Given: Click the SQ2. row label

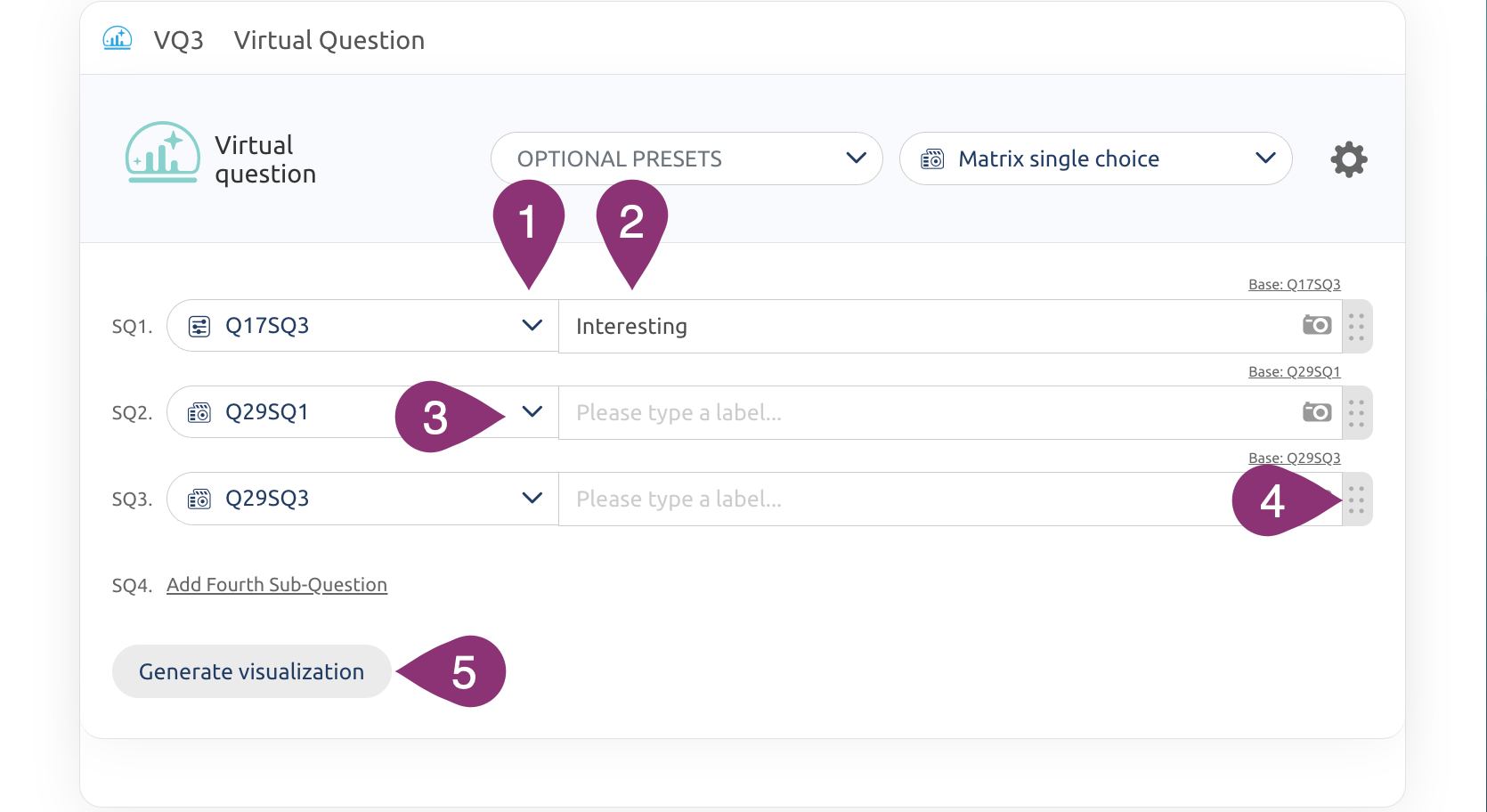Looking at the screenshot, I should tap(132, 413).
